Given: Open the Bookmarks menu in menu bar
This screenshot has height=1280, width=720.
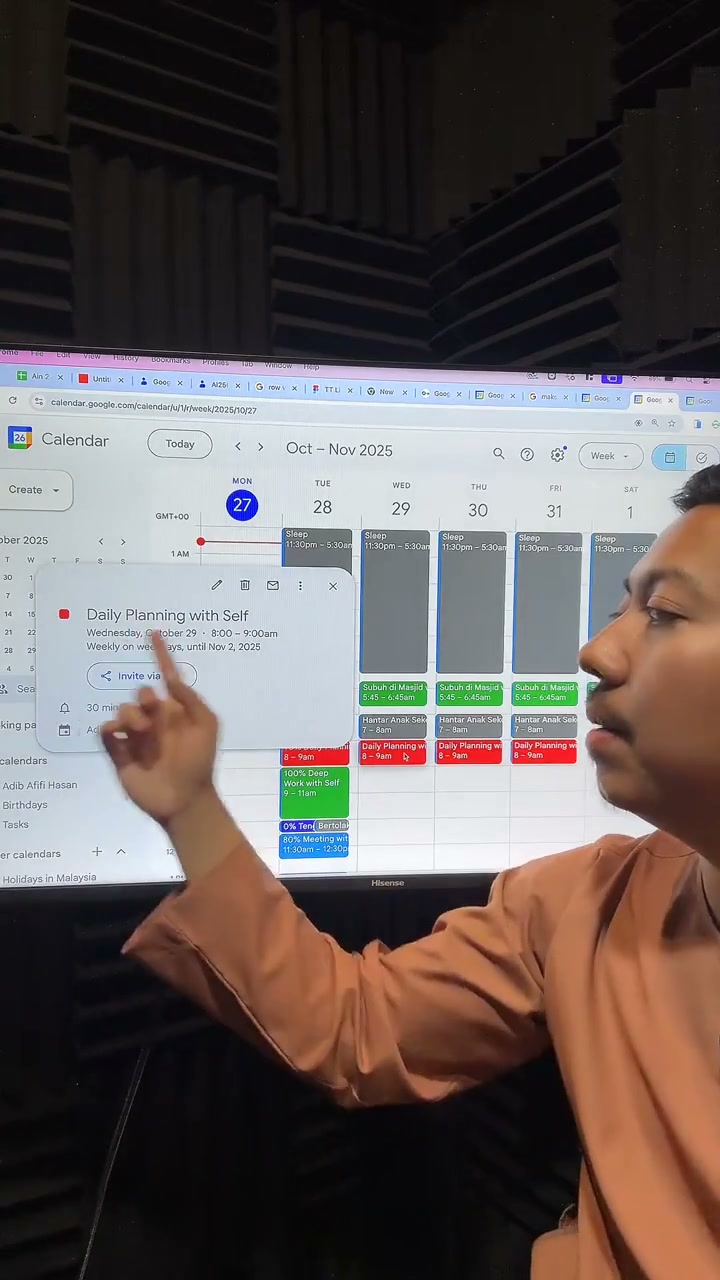Looking at the screenshot, I should [x=171, y=359].
